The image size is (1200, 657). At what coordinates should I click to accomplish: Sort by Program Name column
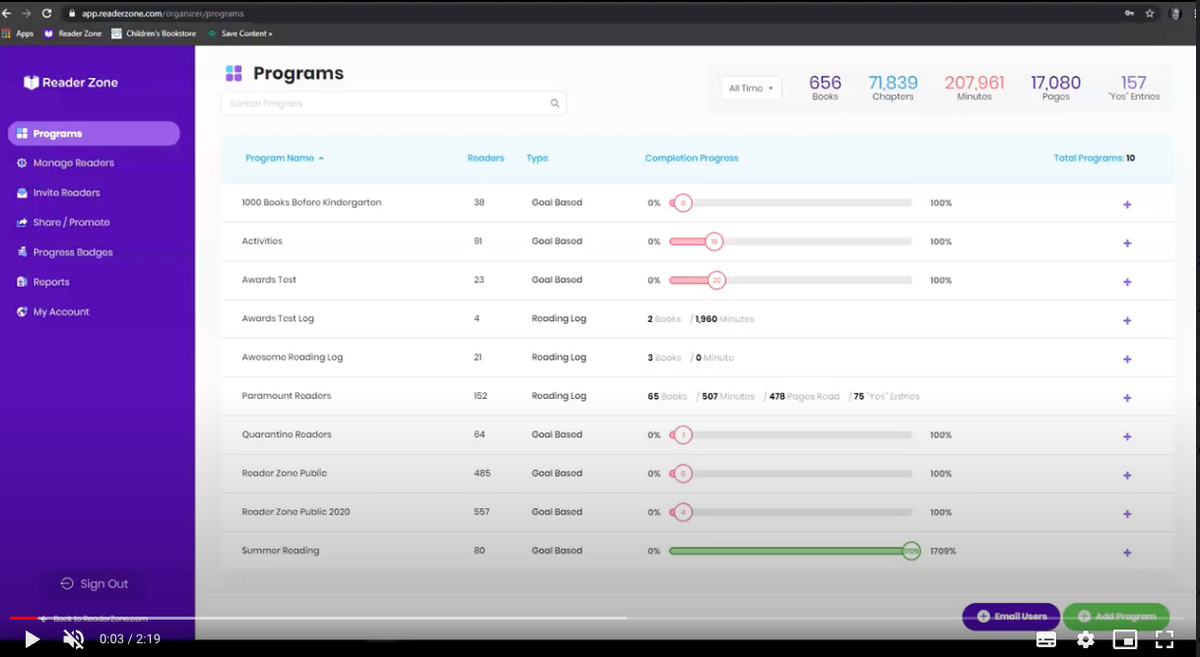tap(284, 158)
